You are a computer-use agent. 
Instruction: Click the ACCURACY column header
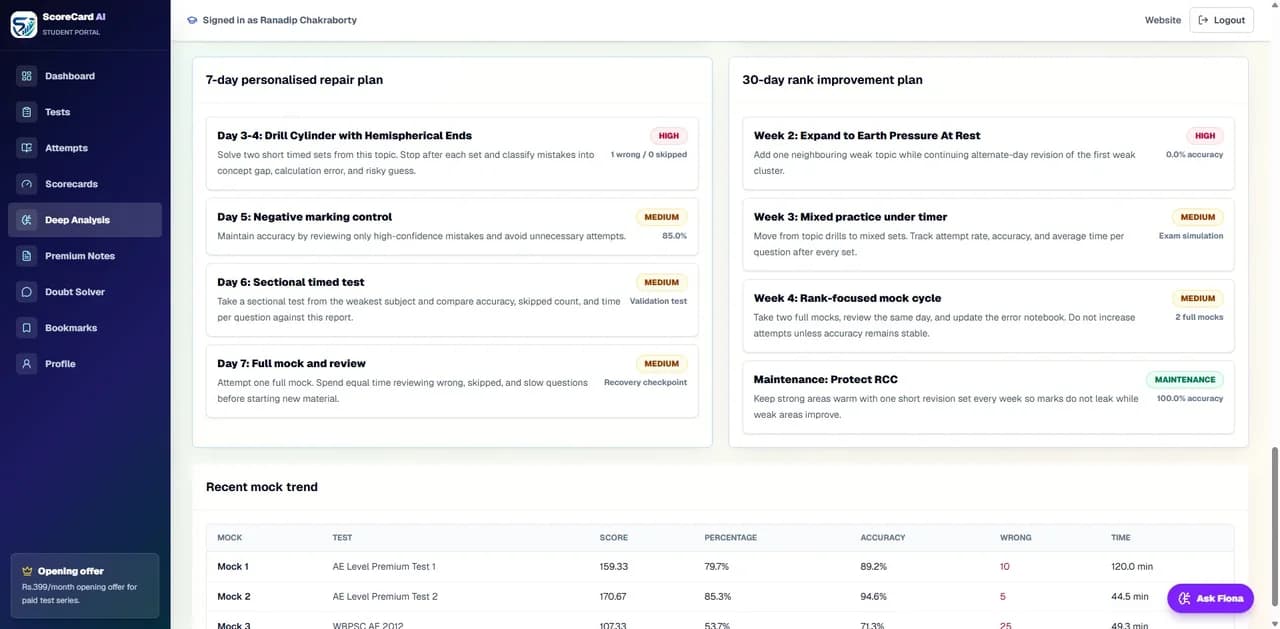883,538
